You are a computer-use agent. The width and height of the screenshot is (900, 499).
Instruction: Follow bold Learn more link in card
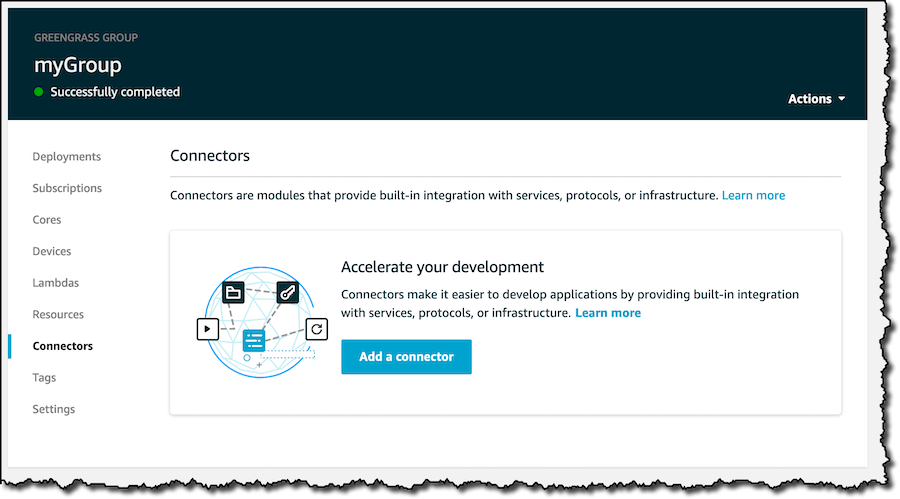point(608,313)
